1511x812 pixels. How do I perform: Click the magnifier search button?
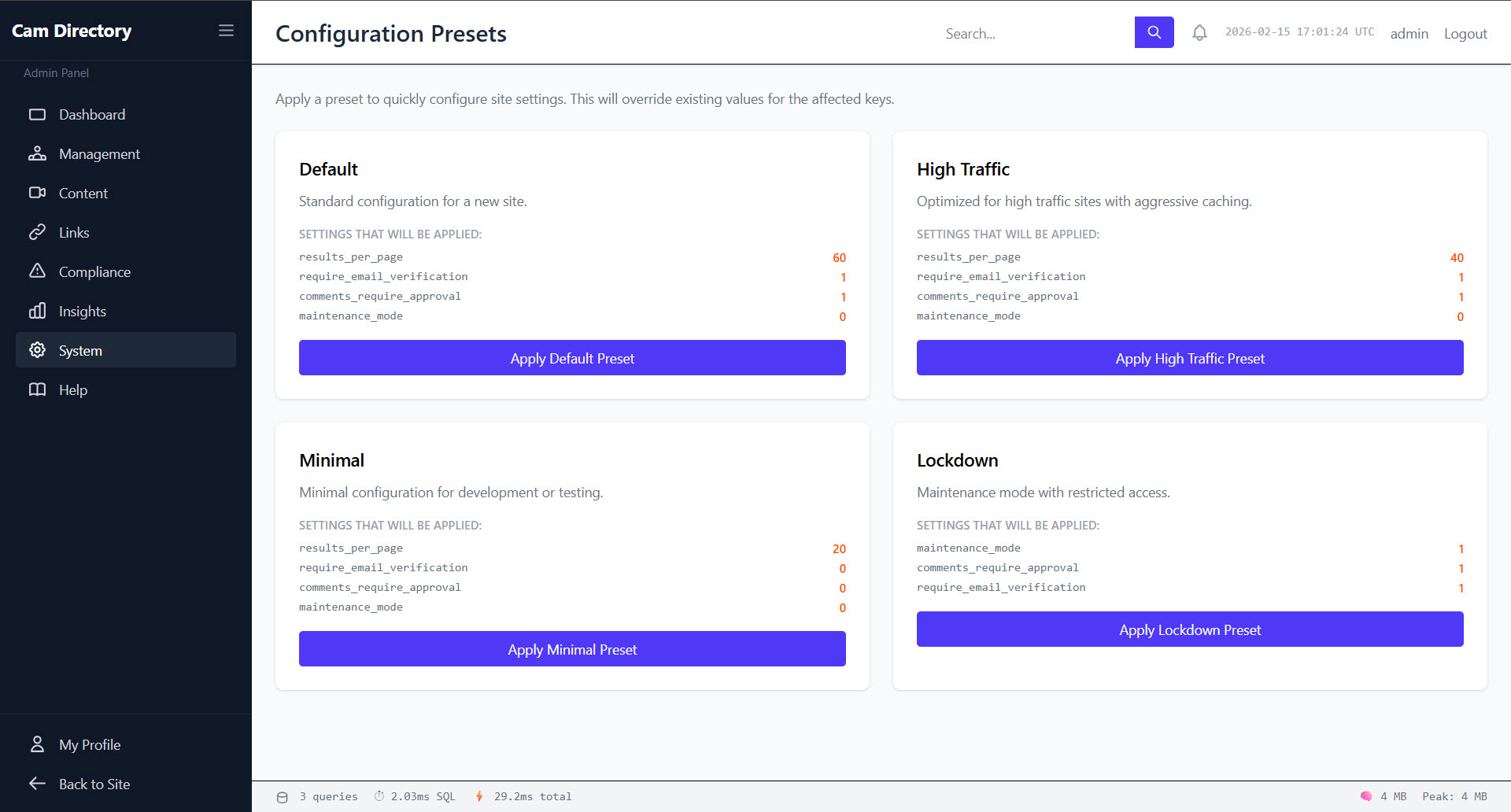[1154, 32]
